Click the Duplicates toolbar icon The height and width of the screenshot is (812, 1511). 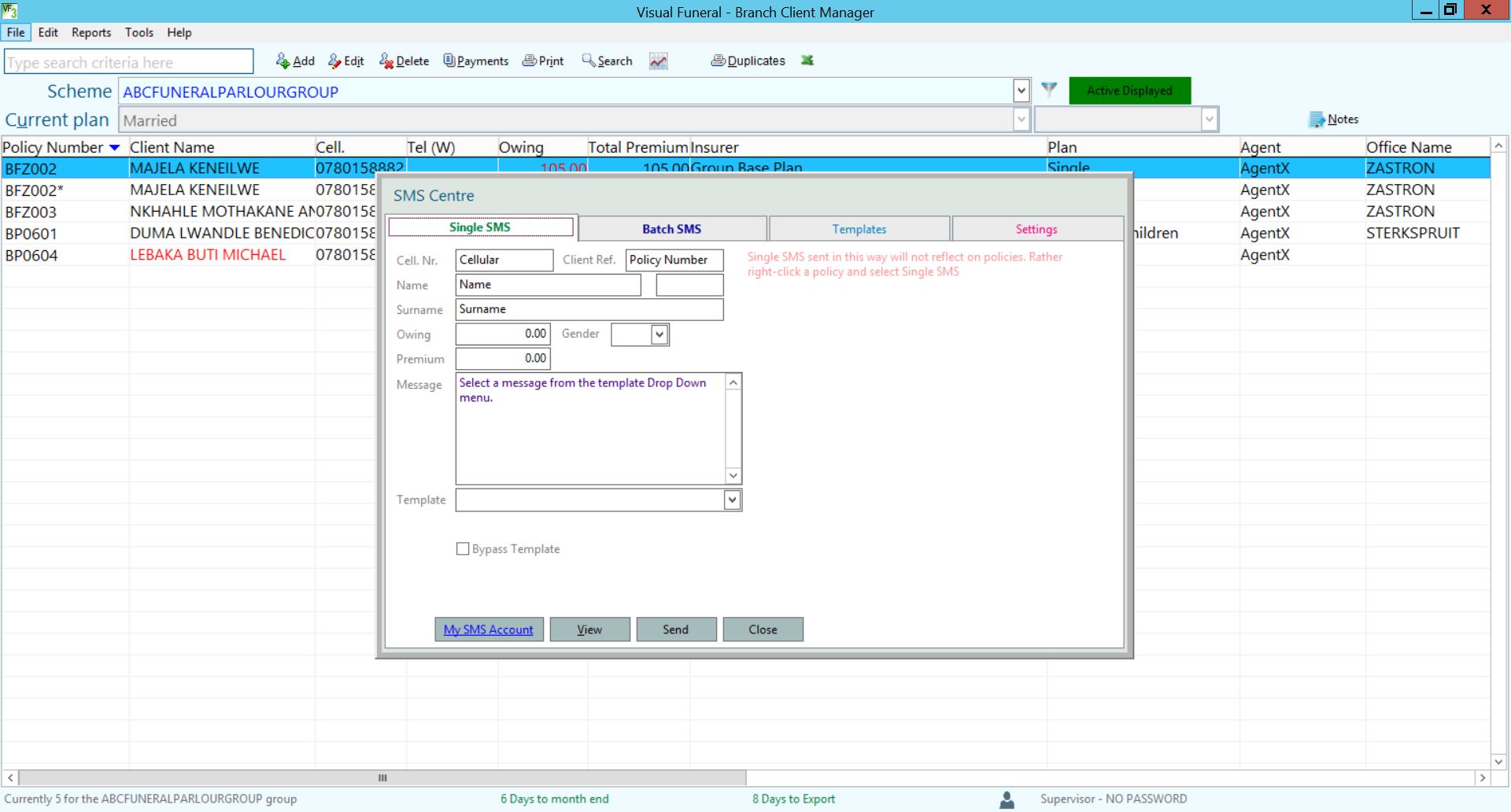[718, 61]
